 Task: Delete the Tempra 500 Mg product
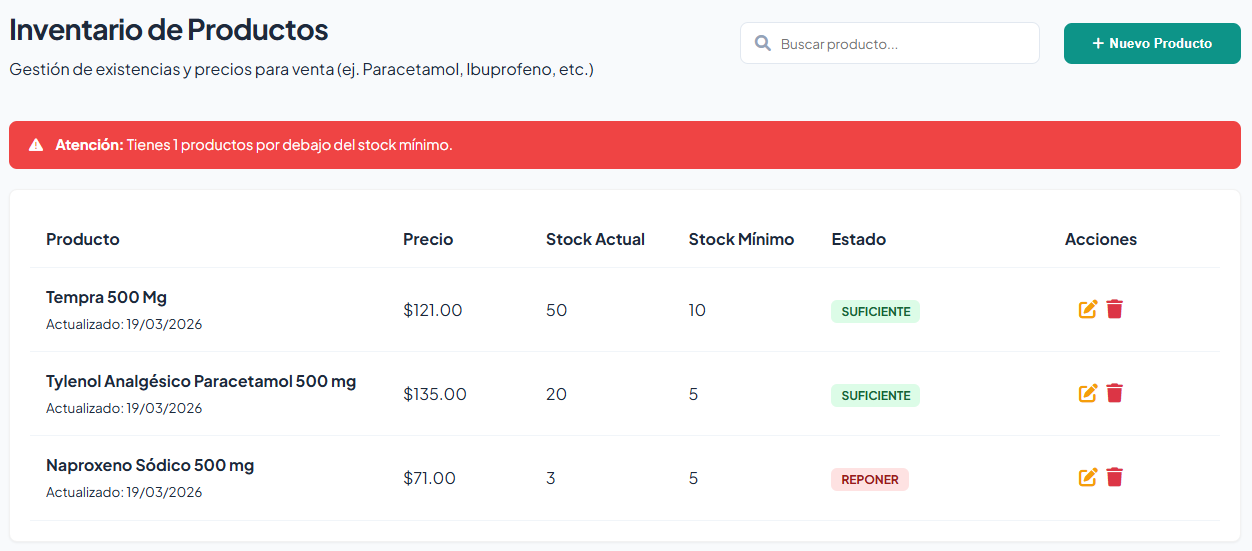[1115, 310]
